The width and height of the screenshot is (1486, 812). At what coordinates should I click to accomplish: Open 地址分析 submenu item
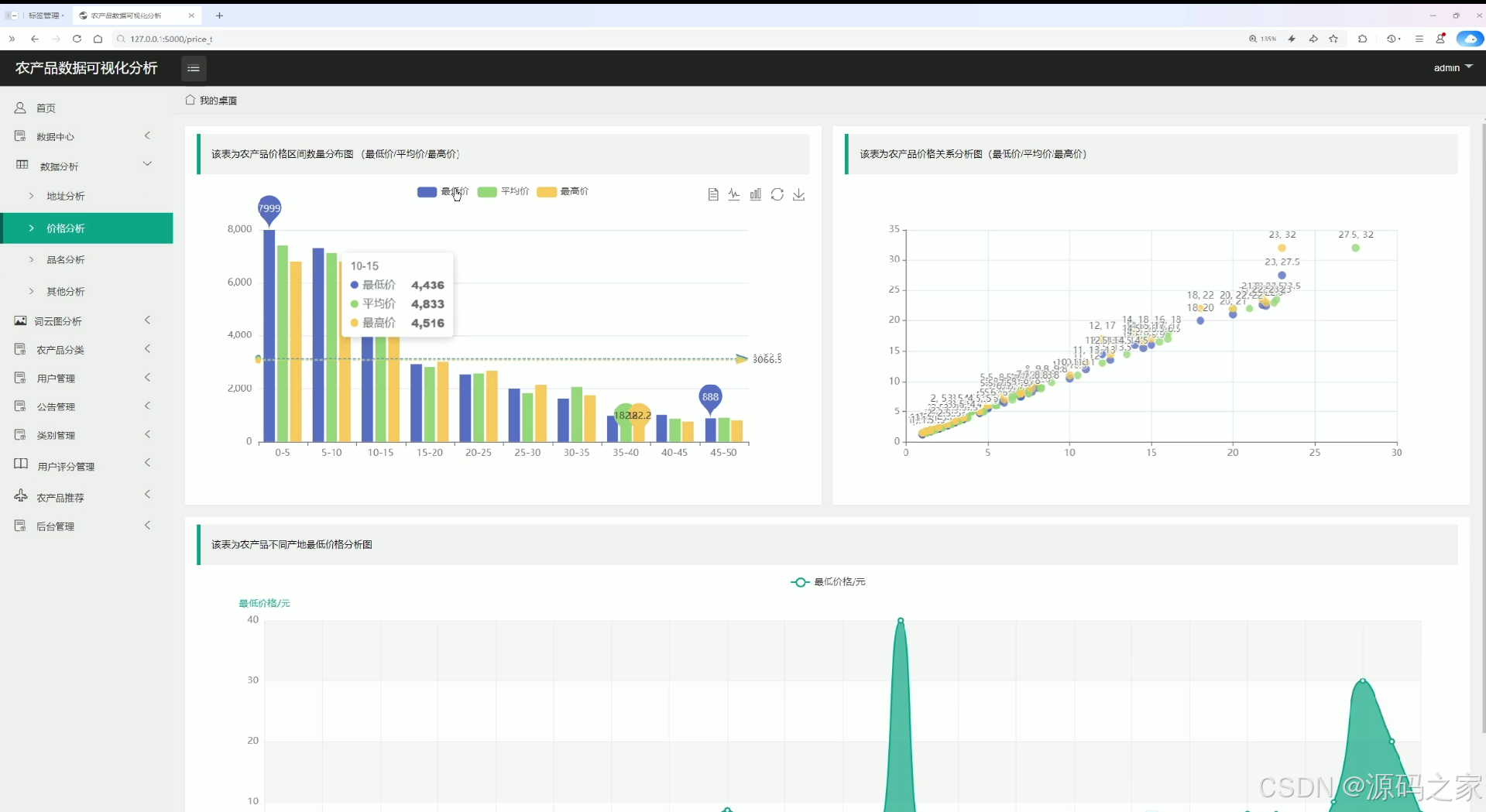click(86, 196)
